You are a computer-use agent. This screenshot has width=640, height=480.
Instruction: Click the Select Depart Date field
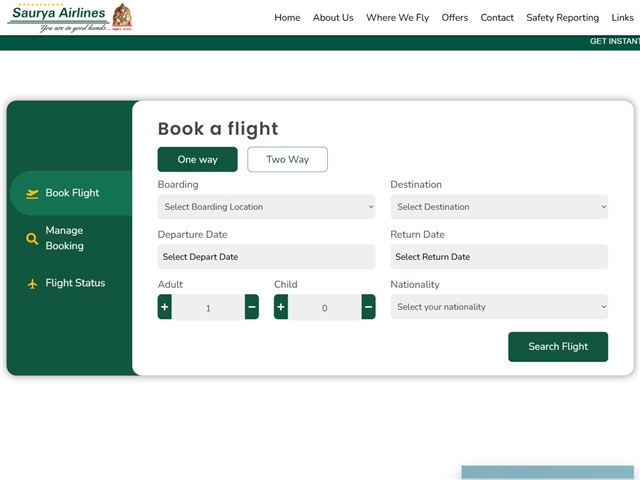pos(266,257)
